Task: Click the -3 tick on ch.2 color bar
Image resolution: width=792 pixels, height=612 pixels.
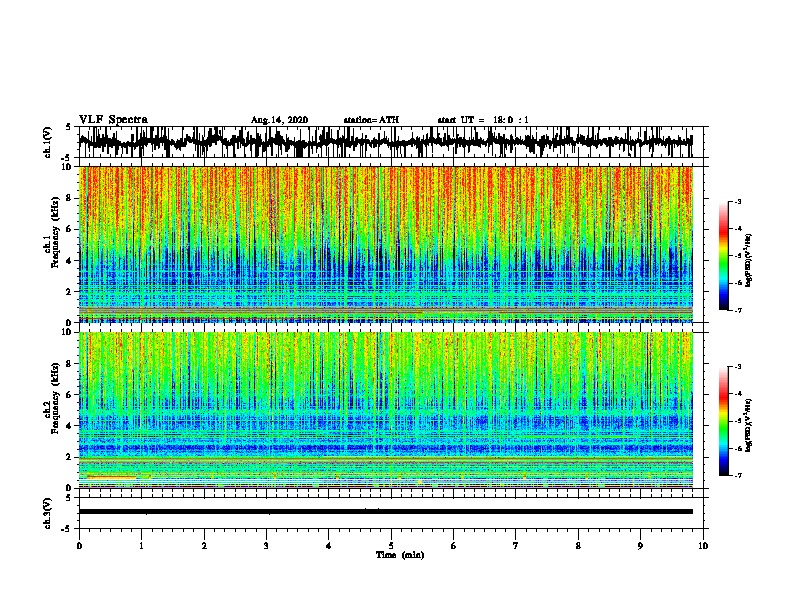Action: pos(737,367)
